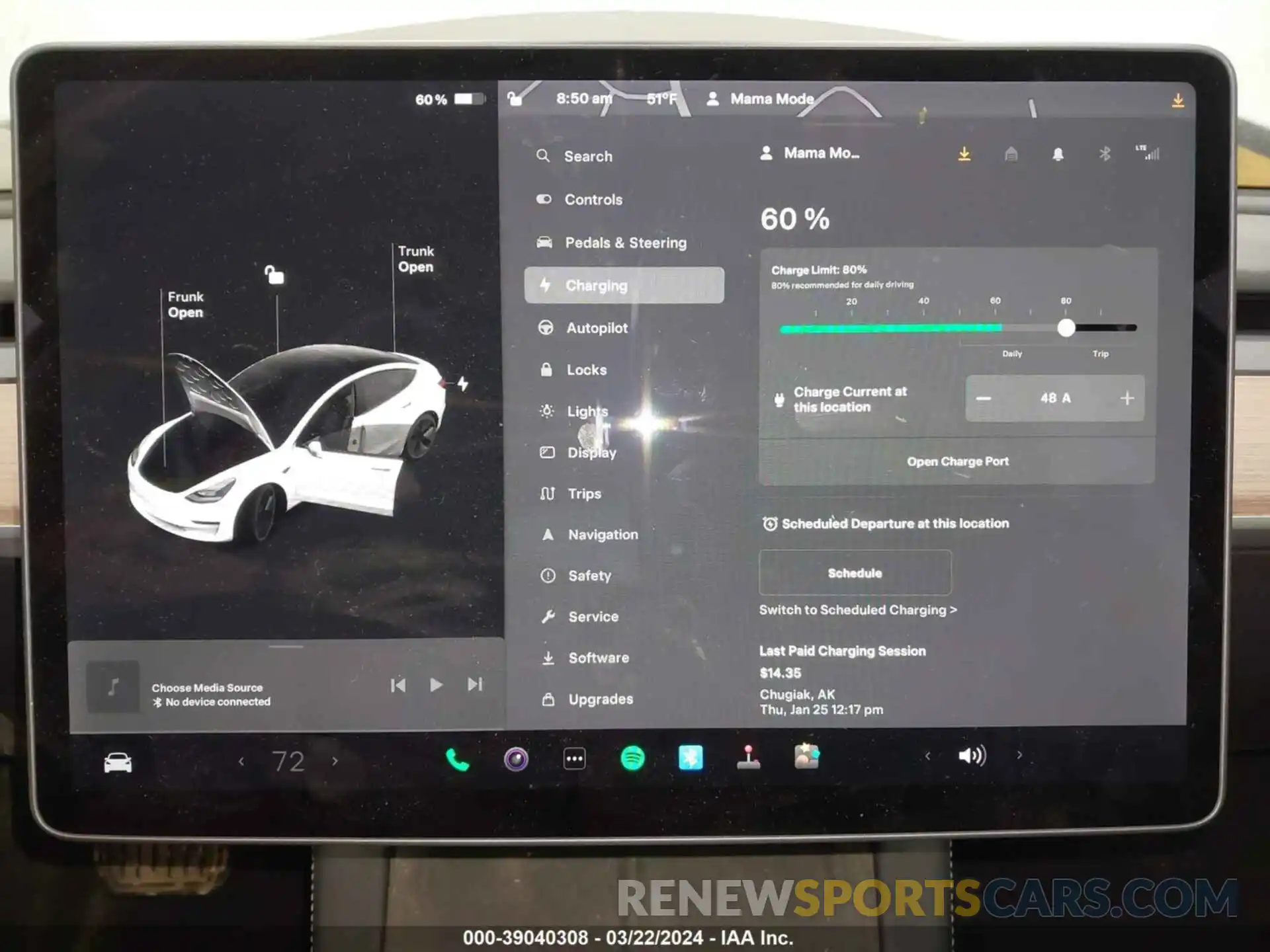Image resolution: width=1270 pixels, height=952 pixels.
Task: Expand Switch to Scheduled Charging option
Action: pos(857,610)
